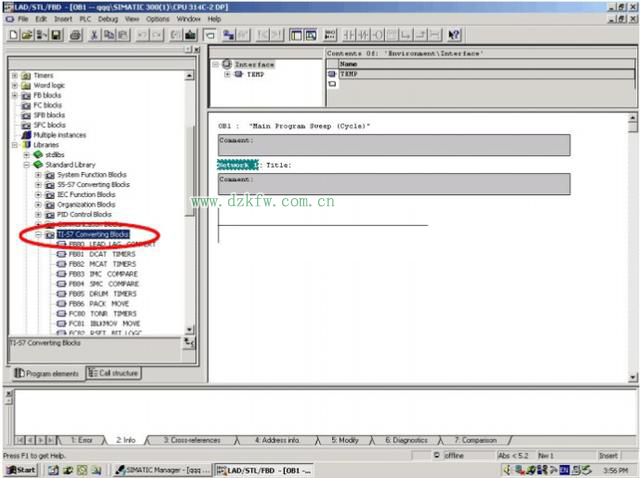The height and width of the screenshot is (478, 640).
Task: Switch to the 3: Cross-references tab
Action: pos(191,440)
